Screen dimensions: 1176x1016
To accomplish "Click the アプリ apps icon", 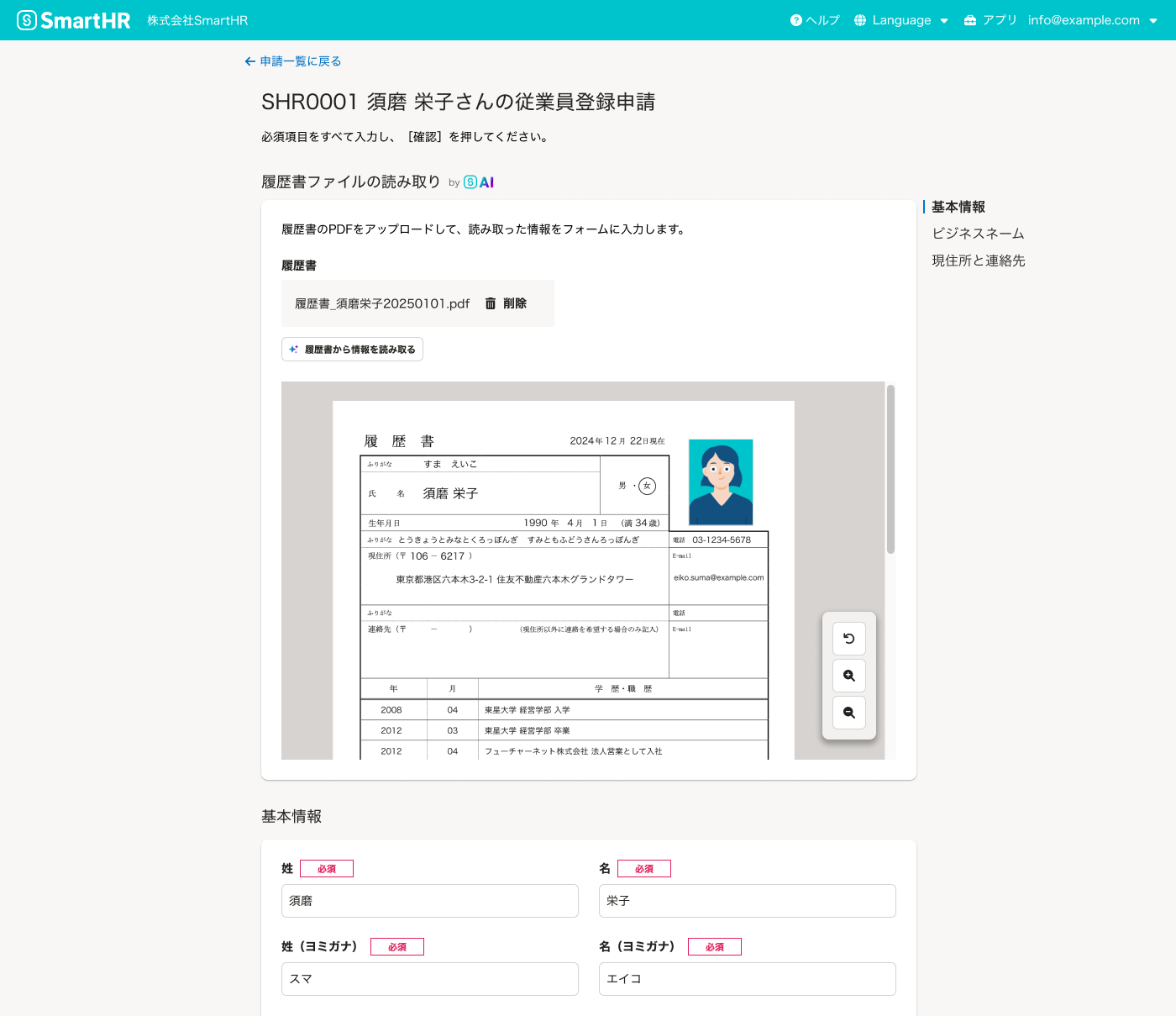I will (x=970, y=19).
